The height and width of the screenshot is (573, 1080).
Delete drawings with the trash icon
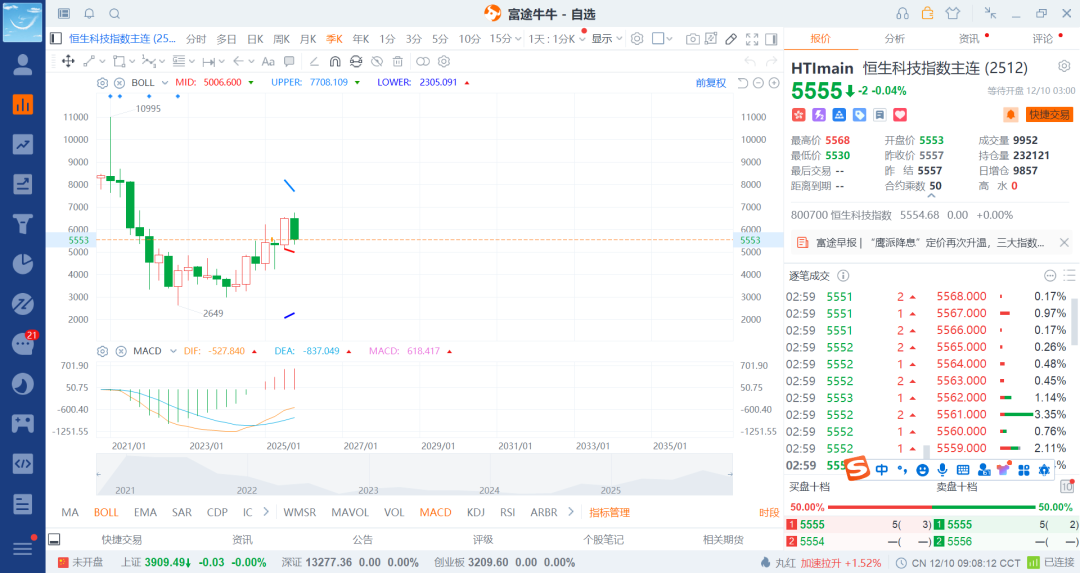pyautogui.click(x=397, y=61)
